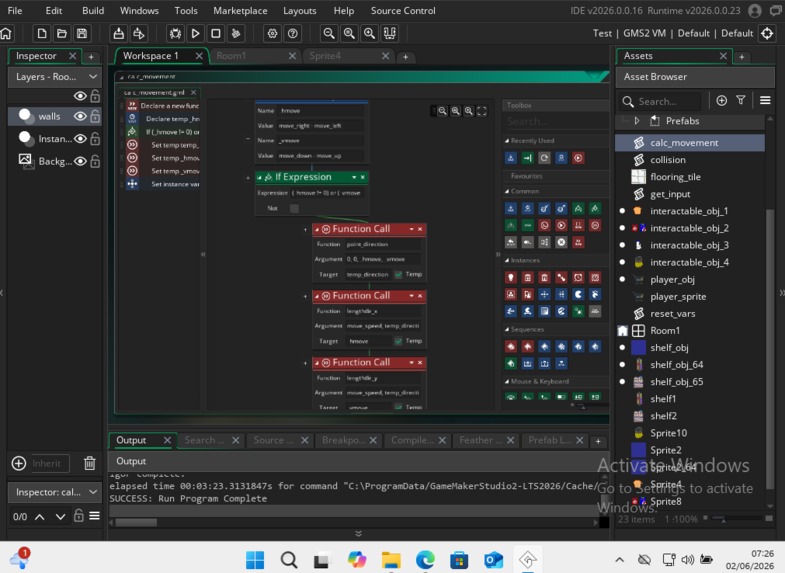
Task: Stop the running game
Action: (x=216, y=34)
